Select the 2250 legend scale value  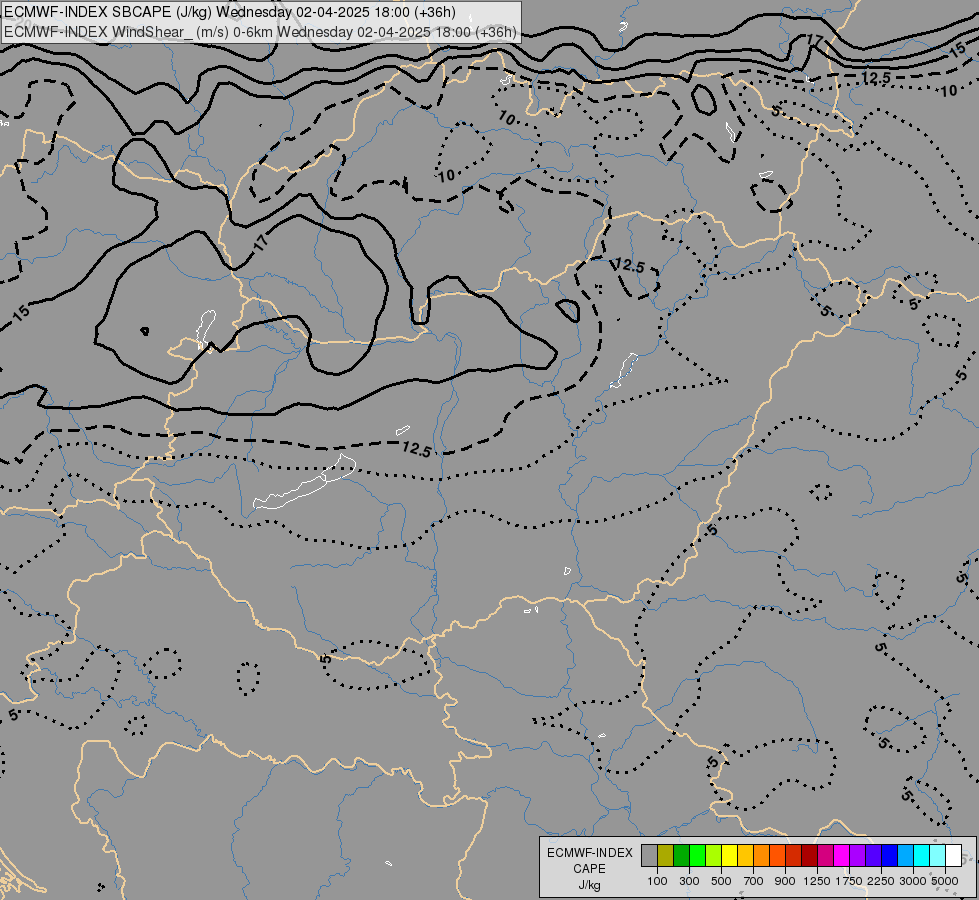click(x=881, y=881)
